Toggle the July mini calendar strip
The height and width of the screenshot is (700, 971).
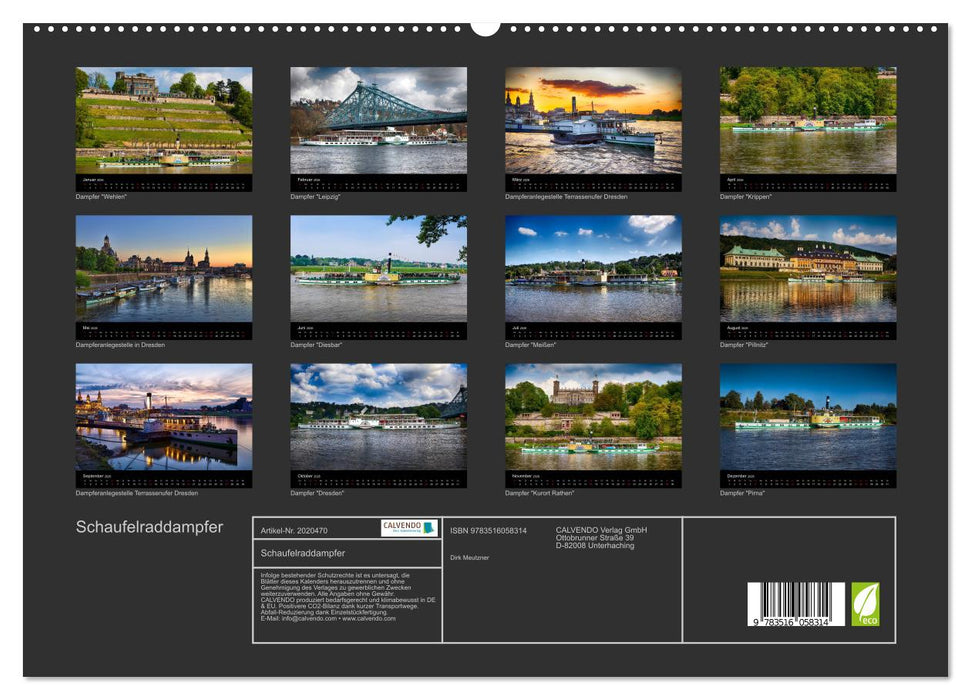(x=594, y=330)
